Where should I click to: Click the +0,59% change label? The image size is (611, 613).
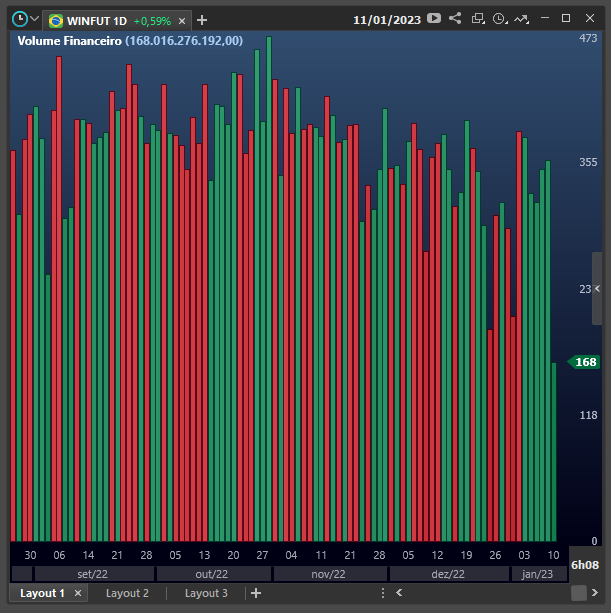tap(152, 21)
